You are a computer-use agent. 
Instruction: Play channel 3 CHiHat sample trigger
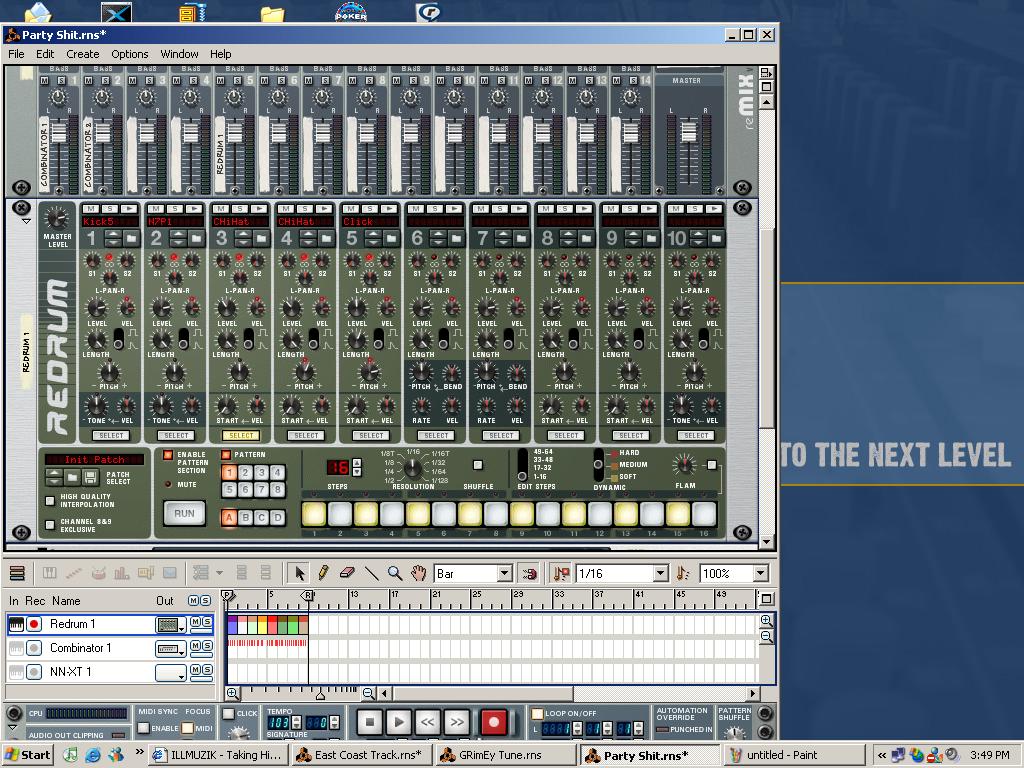(x=259, y=209)
